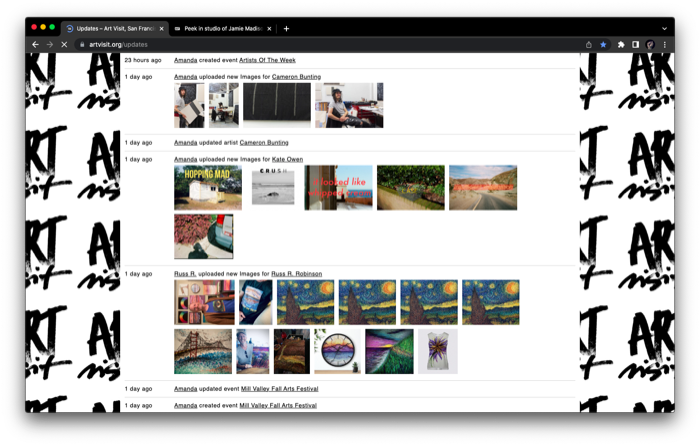Click Amanda in the Kate Owen upload row
The image size is (700, 446).
(185, 159)
